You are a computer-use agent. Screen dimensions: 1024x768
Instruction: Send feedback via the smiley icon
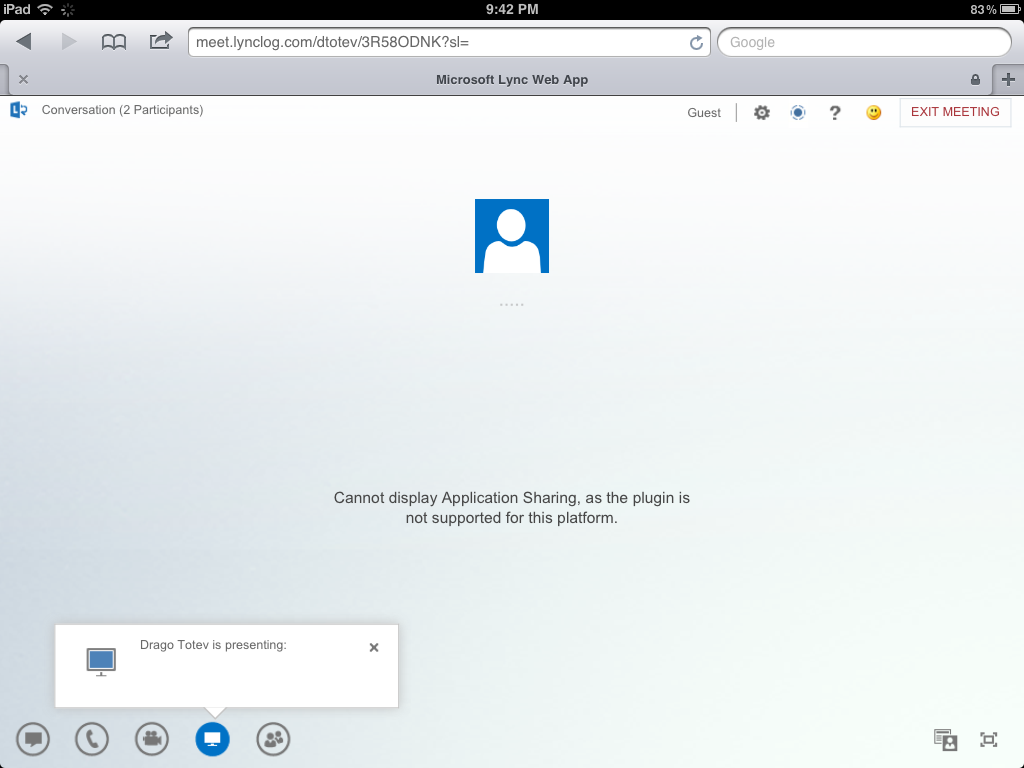(873, 112)
